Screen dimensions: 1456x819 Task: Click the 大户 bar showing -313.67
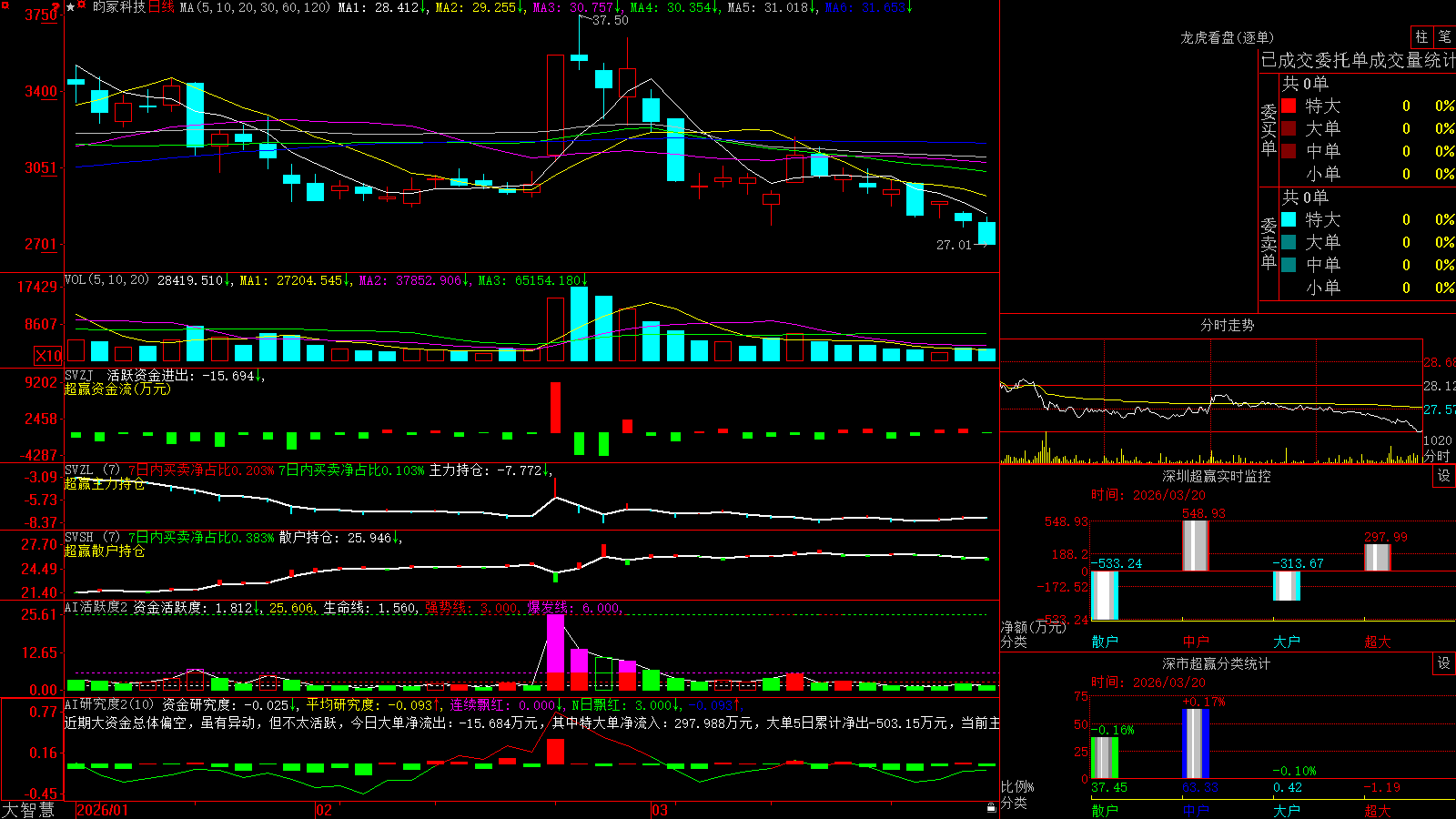click(1287, 586)
